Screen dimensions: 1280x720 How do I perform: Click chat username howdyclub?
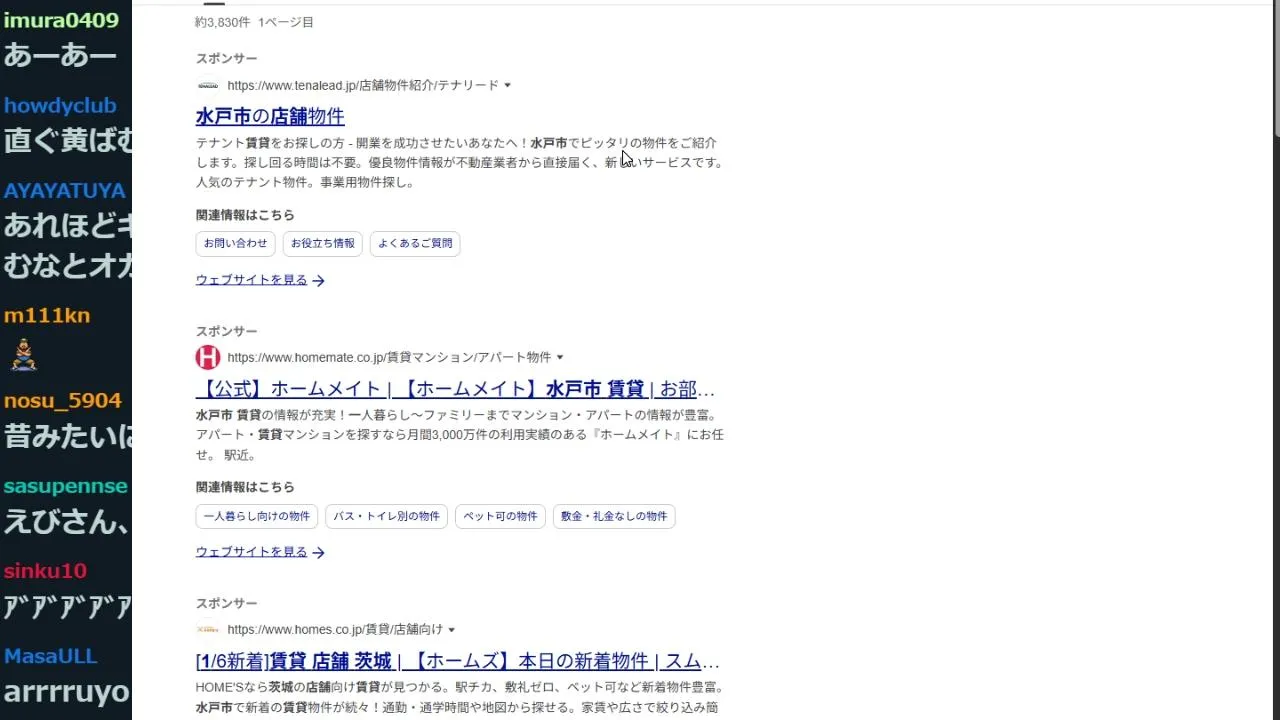(60, 105)
